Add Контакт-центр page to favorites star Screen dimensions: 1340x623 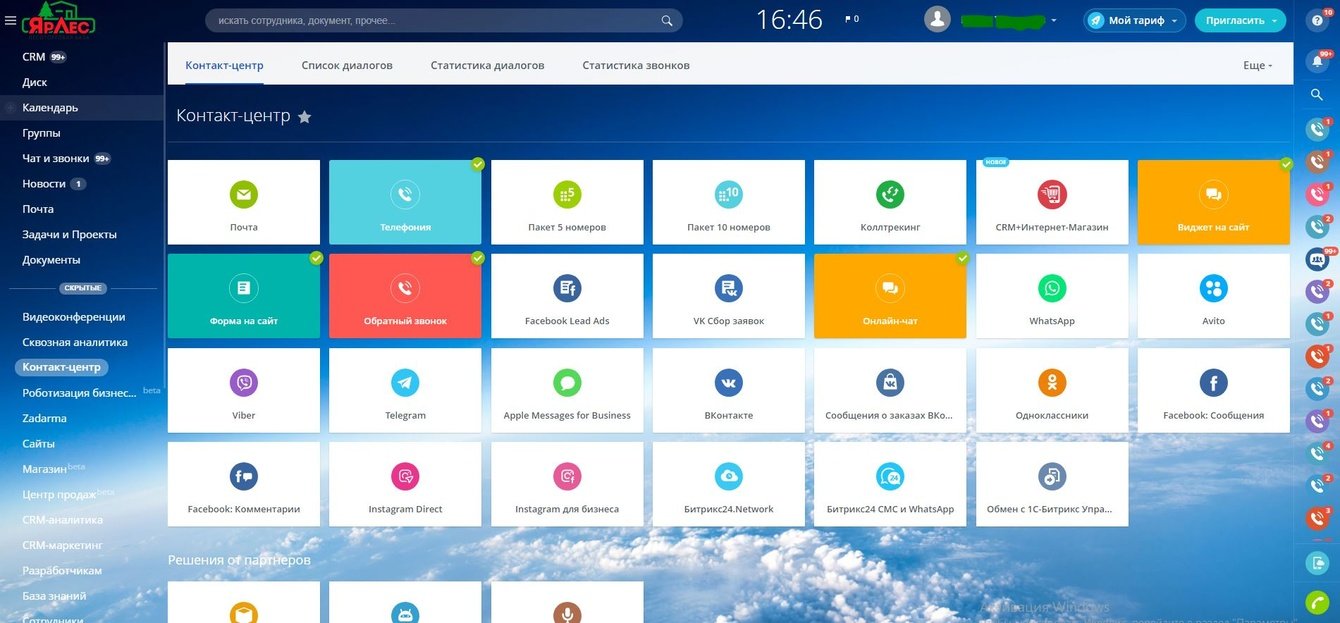point(305,117)
